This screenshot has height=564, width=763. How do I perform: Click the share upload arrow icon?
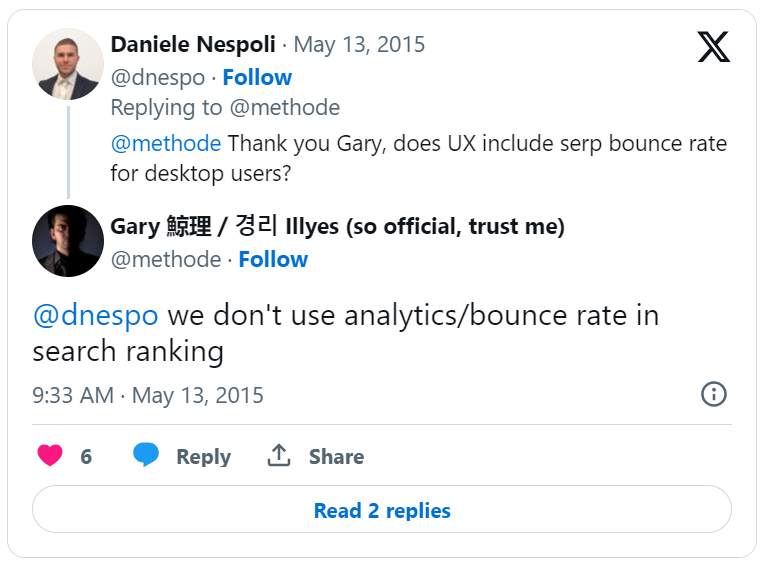click(x=278, y=456)
